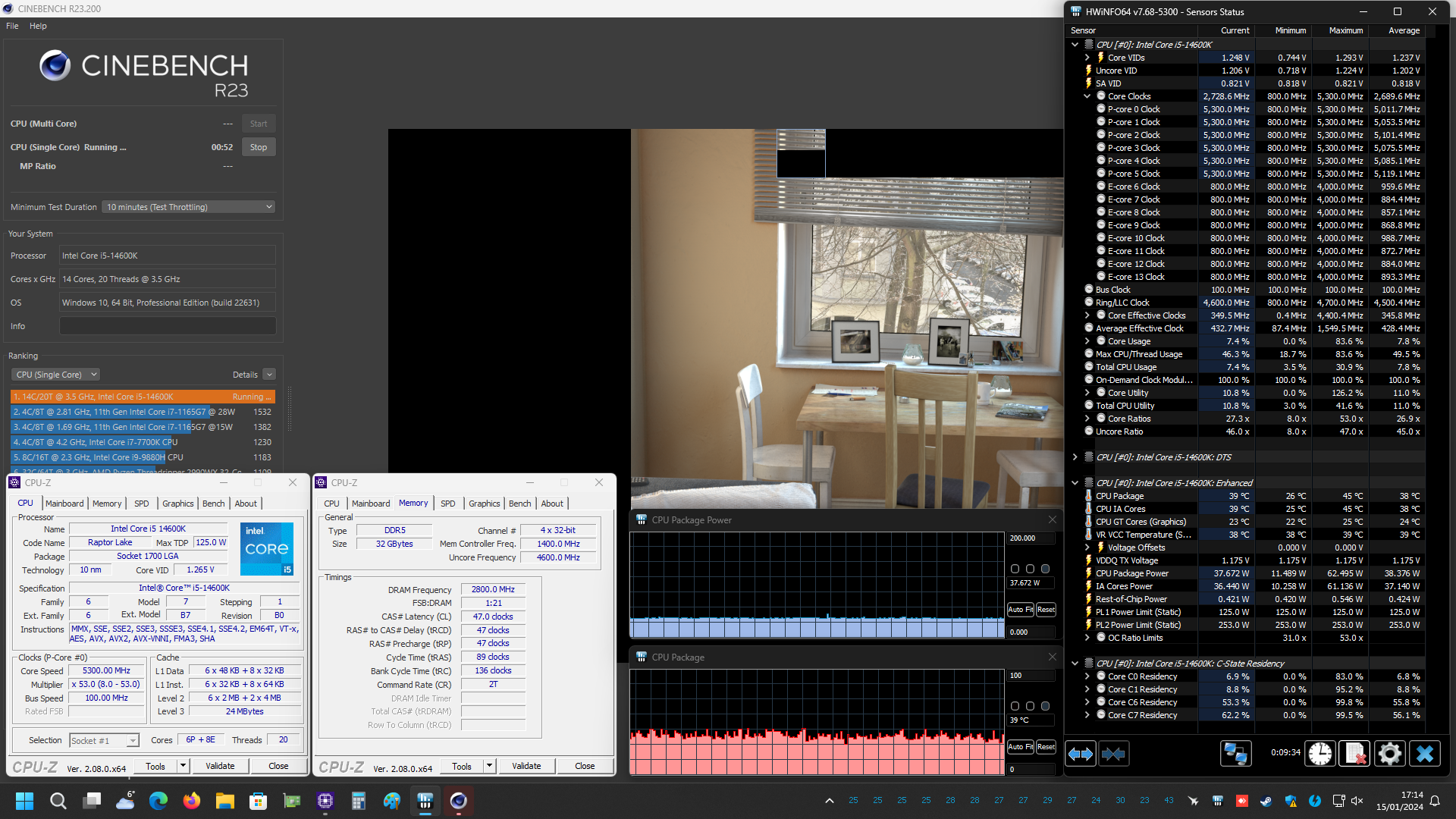This screenshot has height=819, width=1456.
Task: Click the HWiNFO clock reset icon
Action: click(1320, 754)
